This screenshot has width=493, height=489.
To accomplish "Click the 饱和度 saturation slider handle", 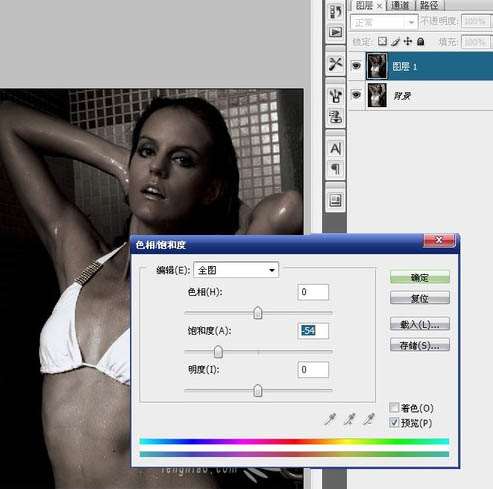I will click(x=218, y=352).
